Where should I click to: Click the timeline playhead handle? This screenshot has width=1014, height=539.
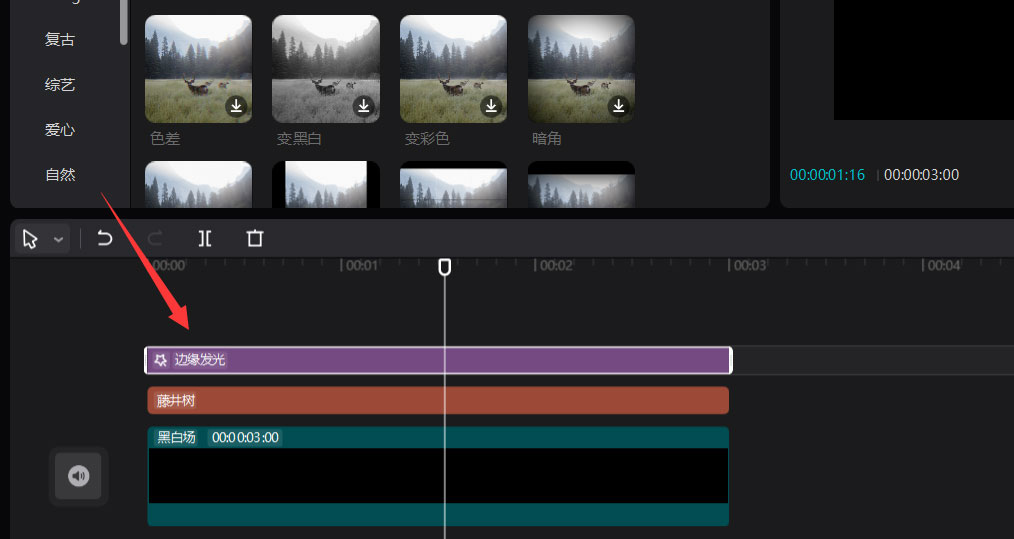tap(445, 267)
